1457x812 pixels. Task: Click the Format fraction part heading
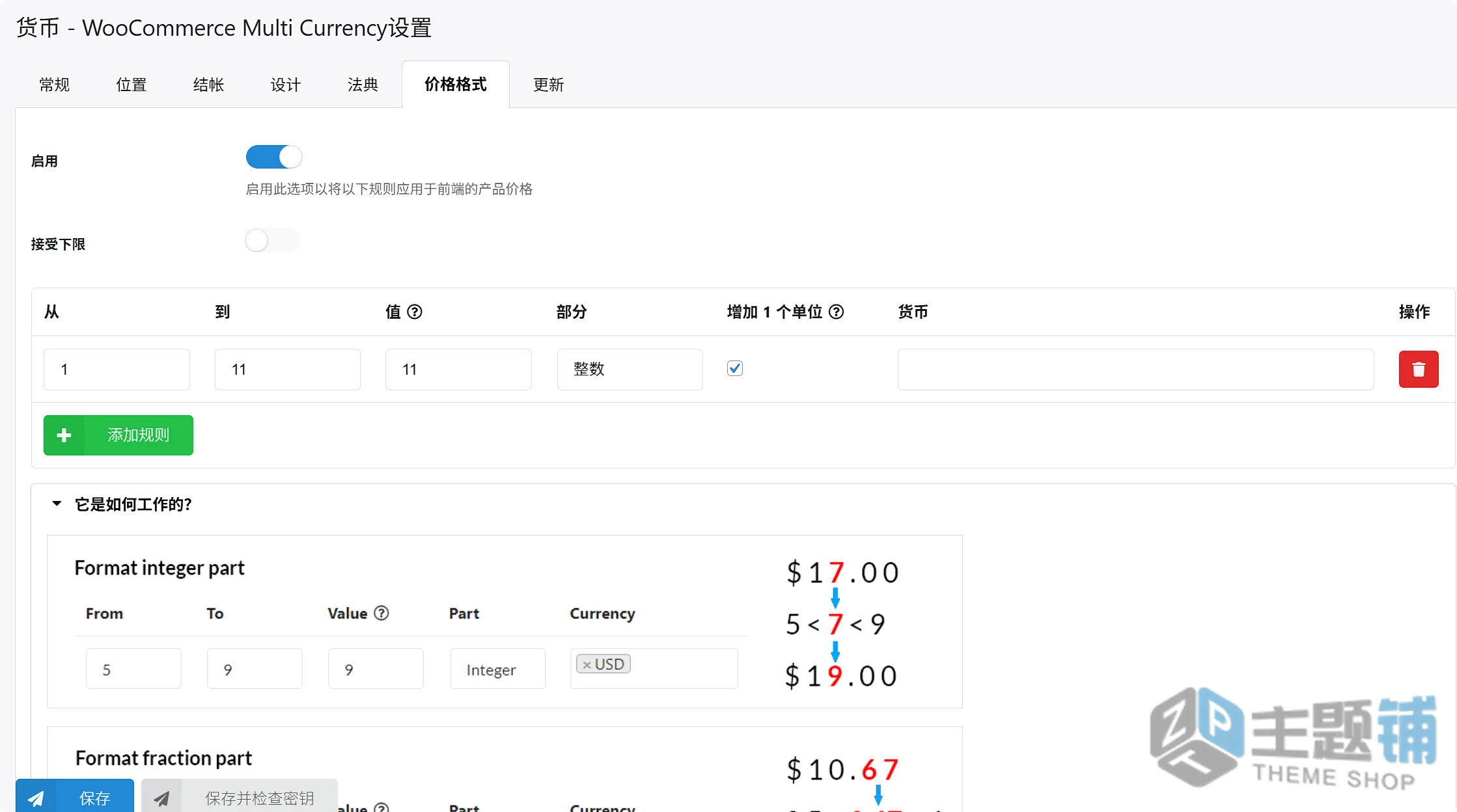point(163,758)
